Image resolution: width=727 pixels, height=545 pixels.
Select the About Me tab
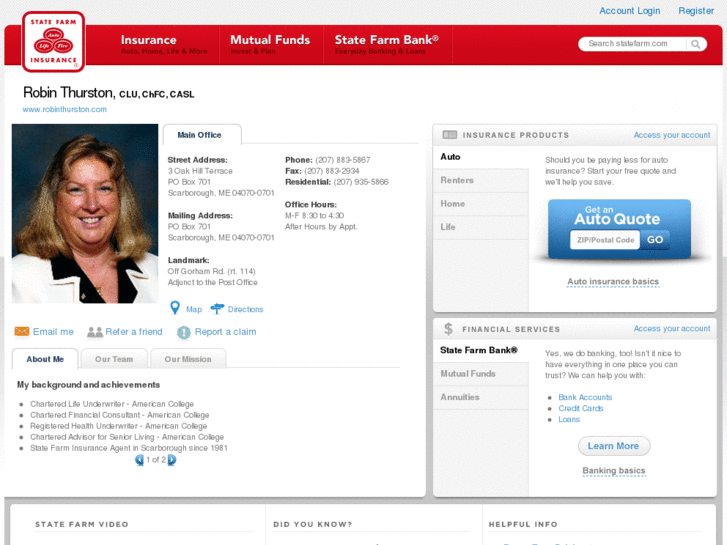click(45, 359)
